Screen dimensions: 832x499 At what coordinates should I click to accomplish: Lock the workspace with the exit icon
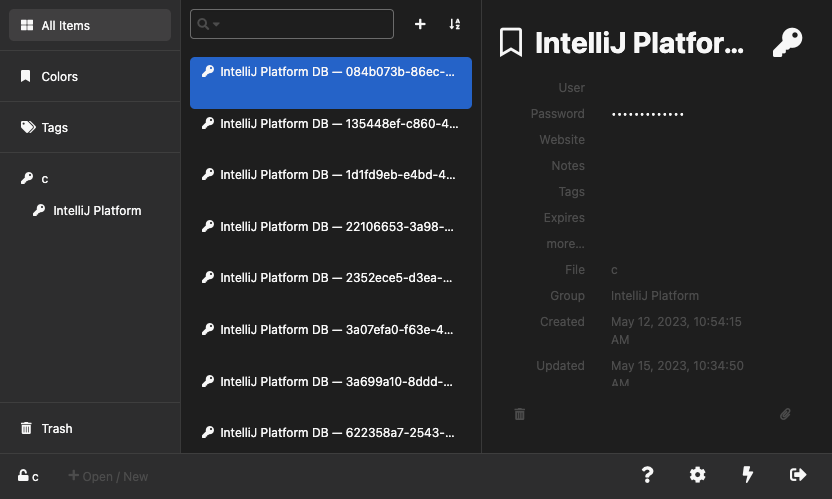coord(798,475)
